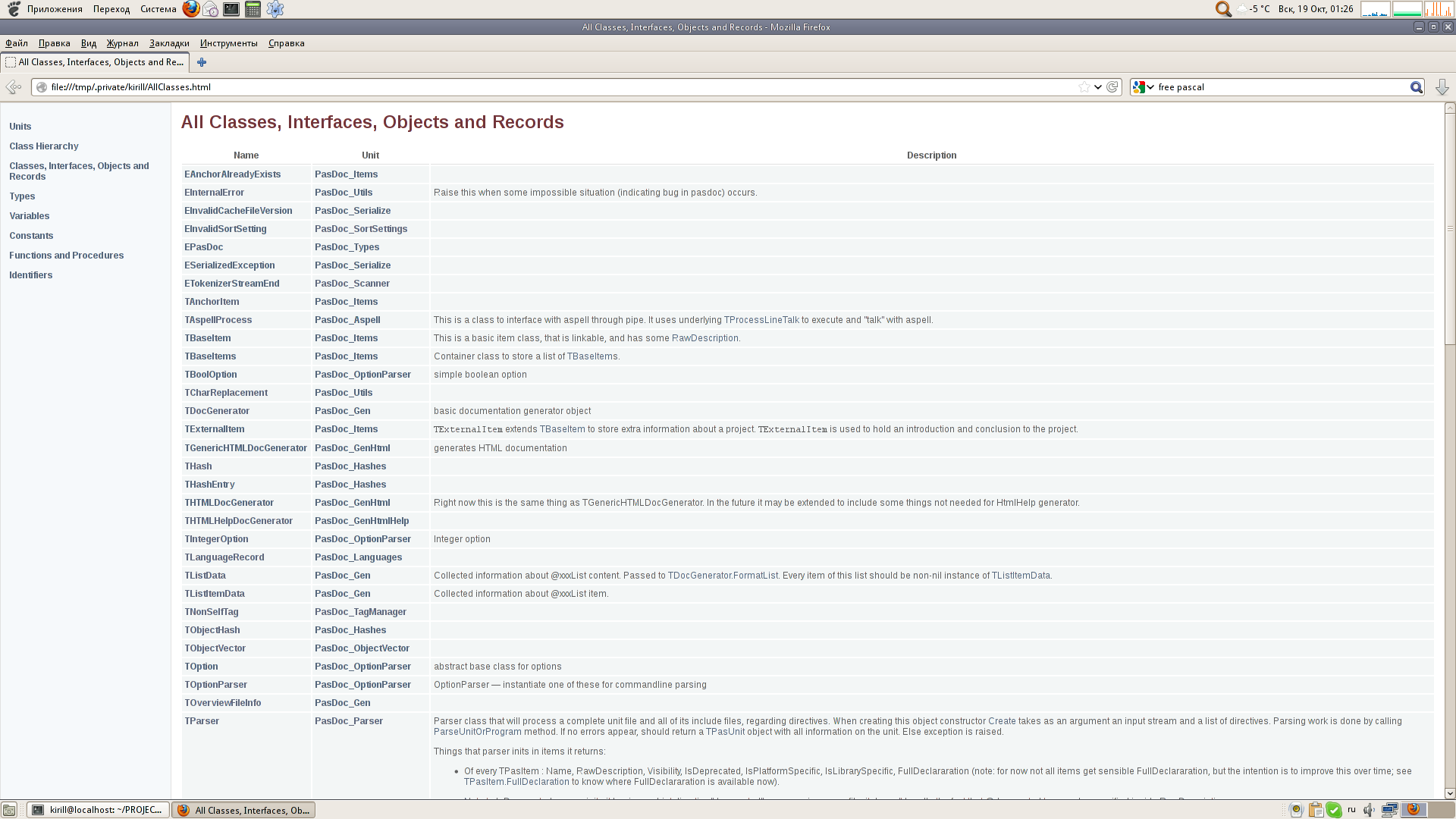The height and width of the screenshot is (819, 1456).
Task: Open terminal launcher in top panel
Action: coord(231,9)
